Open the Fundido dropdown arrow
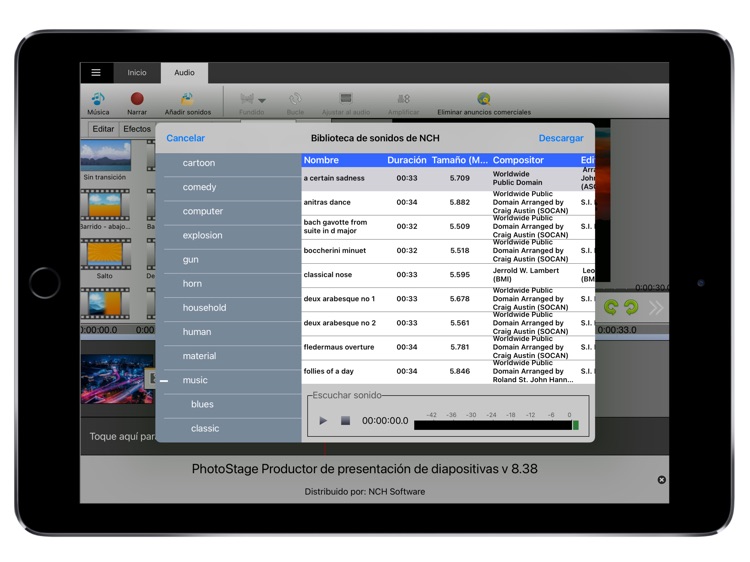 pos(262,100)
